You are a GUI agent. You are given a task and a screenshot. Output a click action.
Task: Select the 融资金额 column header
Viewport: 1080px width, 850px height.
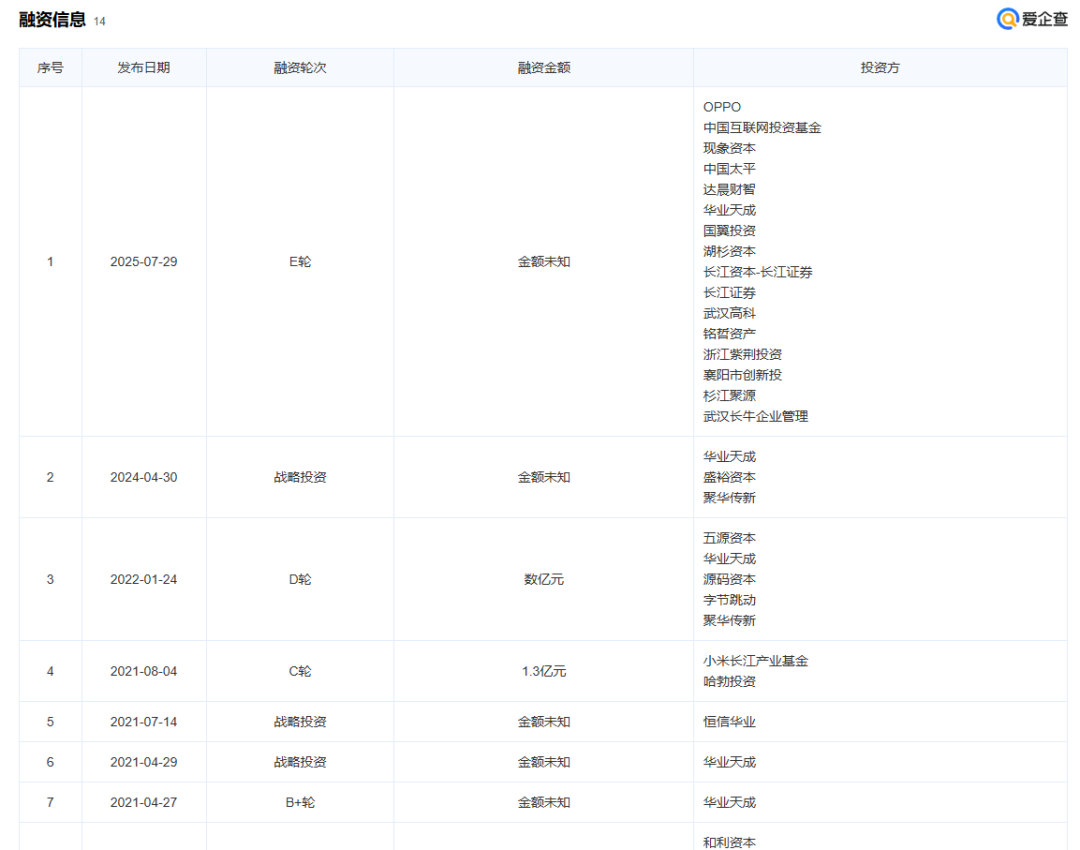click(x=543, y=68)
